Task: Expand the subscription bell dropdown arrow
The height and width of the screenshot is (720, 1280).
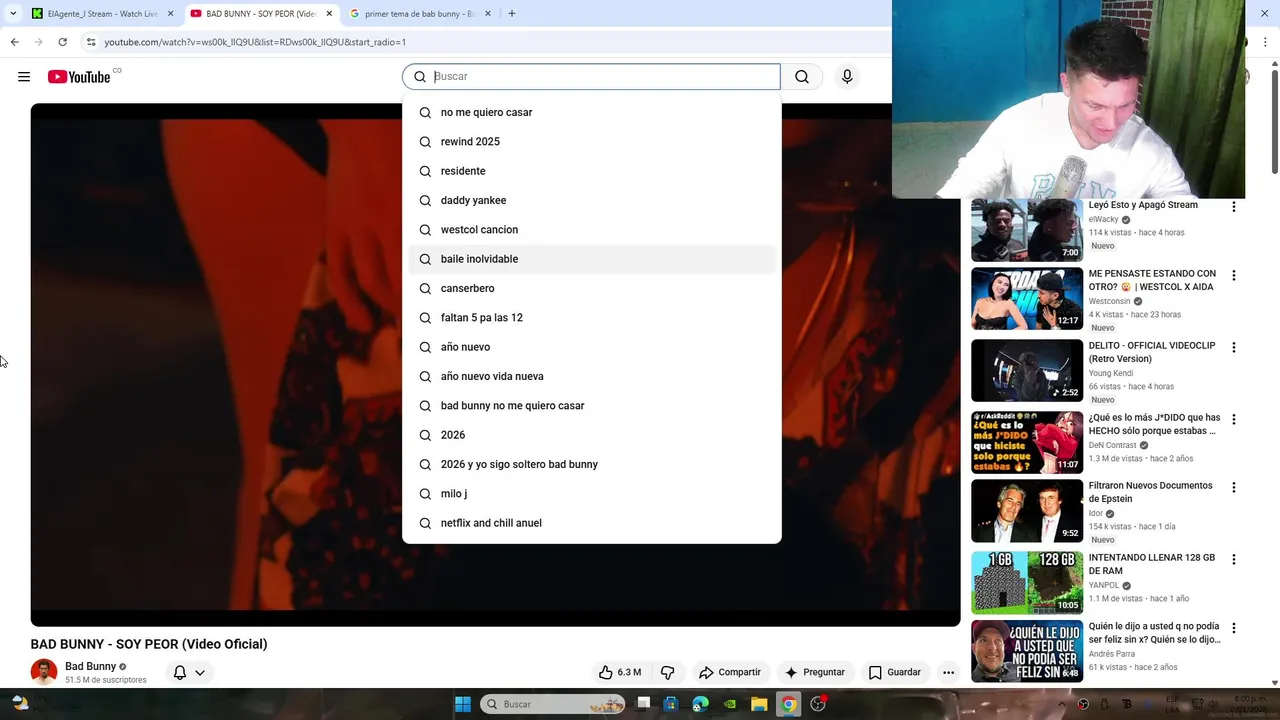Action: [x=200, y=672]
